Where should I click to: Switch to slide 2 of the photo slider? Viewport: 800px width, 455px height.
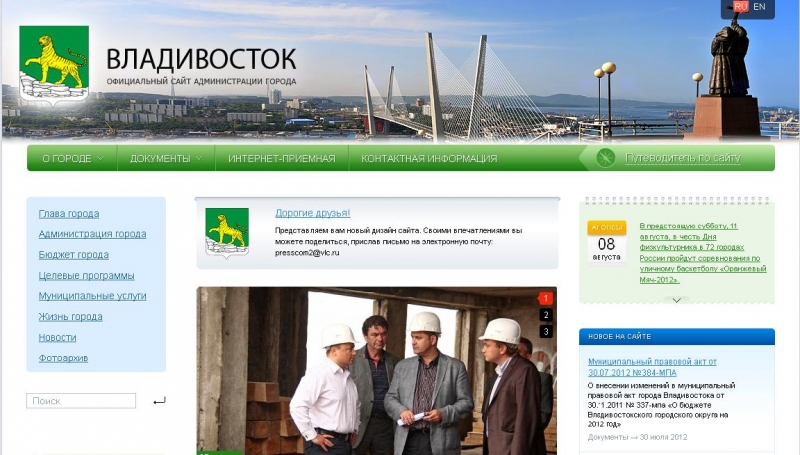[x=546, y=315]
